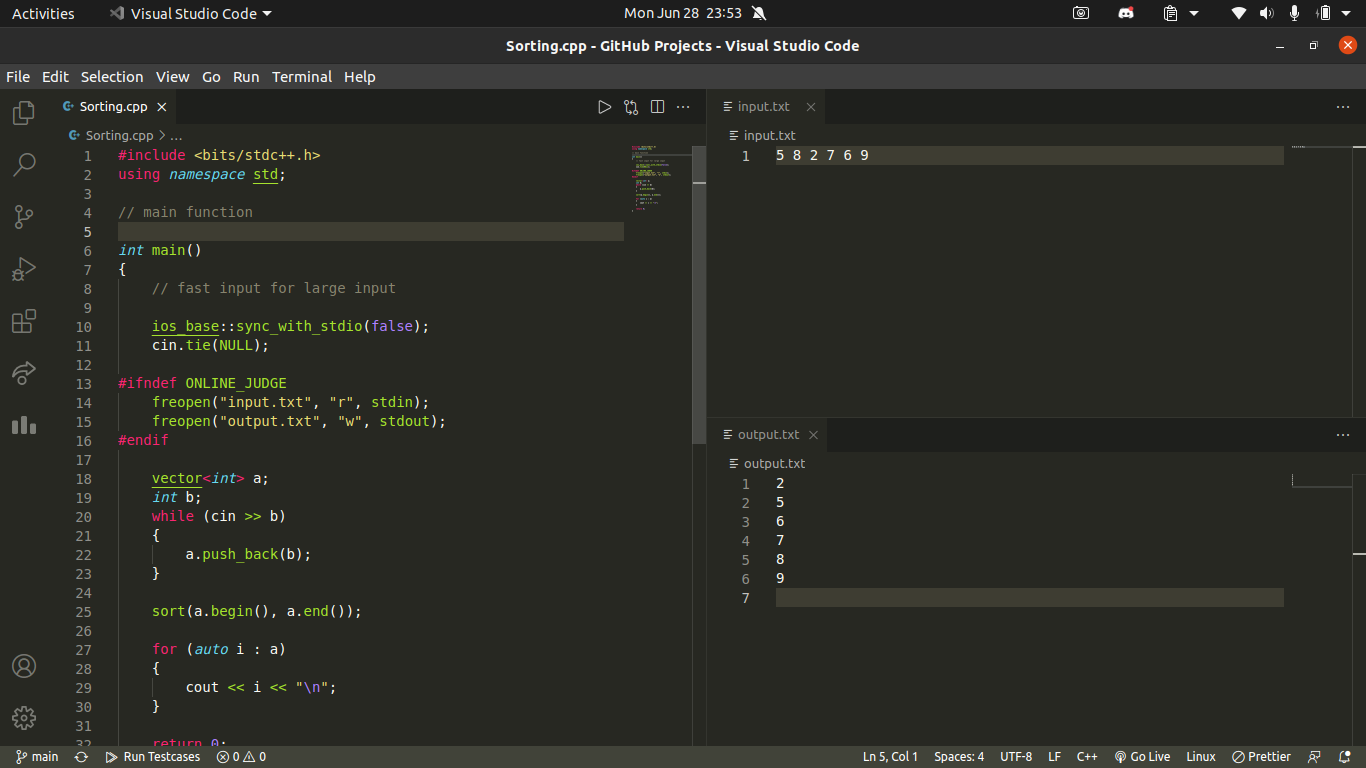Open the Source Control icon in activity bar
This screenshot has width=1366, height=768.
[x=23, y=217]
